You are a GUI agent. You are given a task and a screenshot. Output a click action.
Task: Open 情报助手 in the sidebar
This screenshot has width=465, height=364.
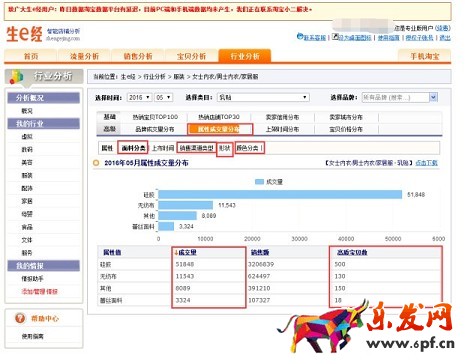pyautogui.click(x=32, y=279)
